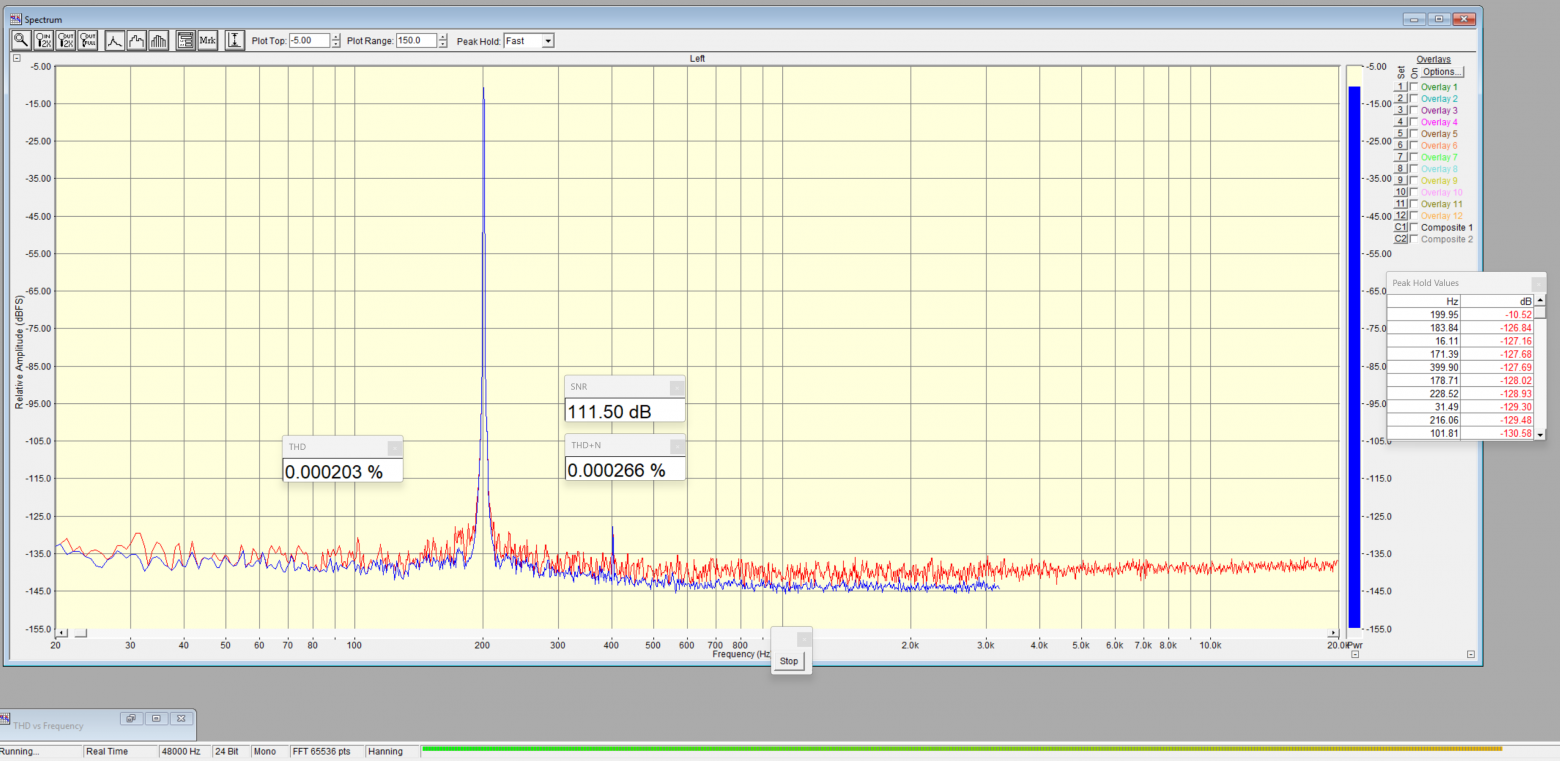The height and width of the screenshot is (761, 1560).
Task: Click Set button C2 for Composite 2
Action: (1401, 240)
